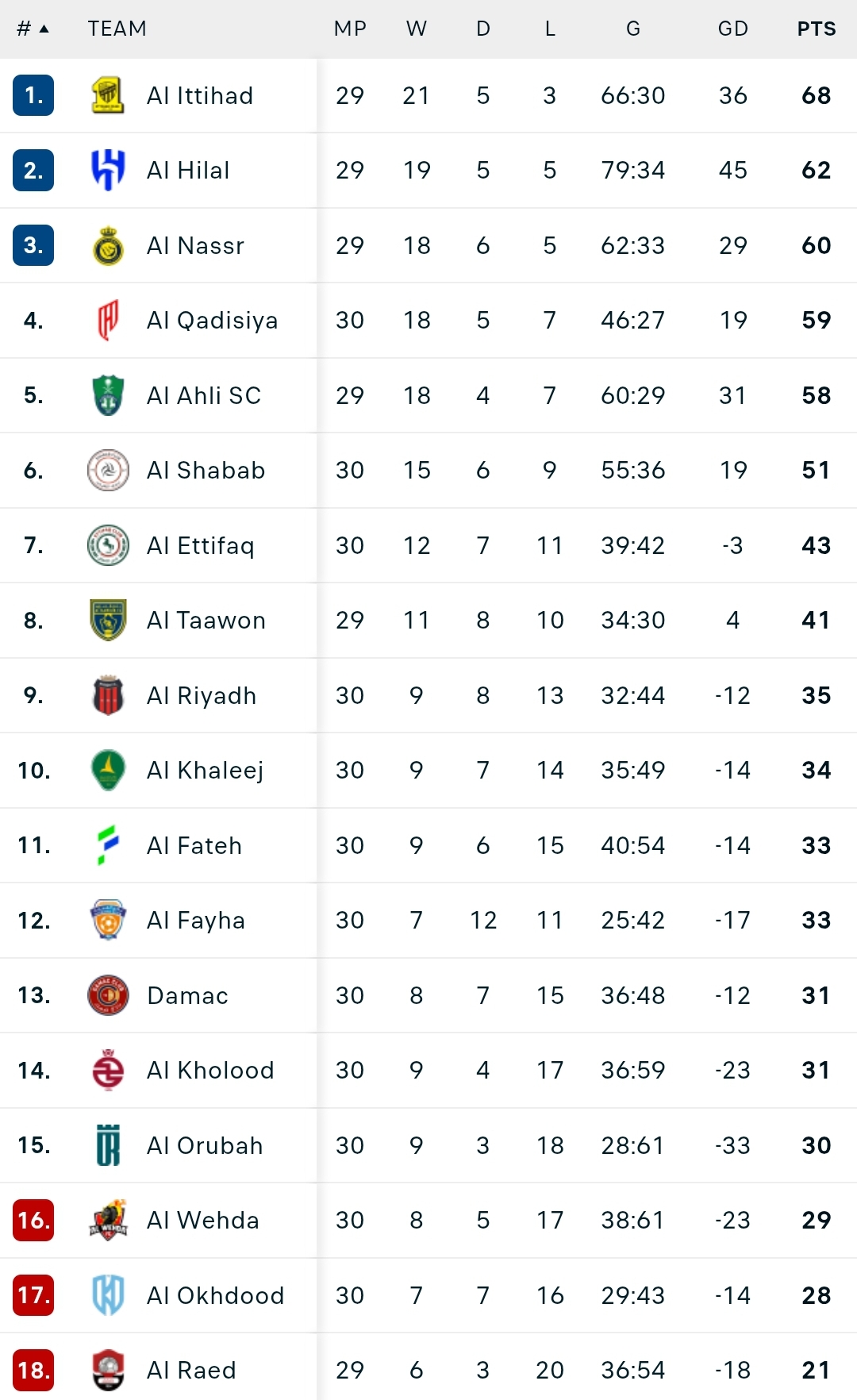Image resolution: width=857 pixels, height=1400 pixels.
Task: Open the Al Nassr crest icon
Action: 108,245
